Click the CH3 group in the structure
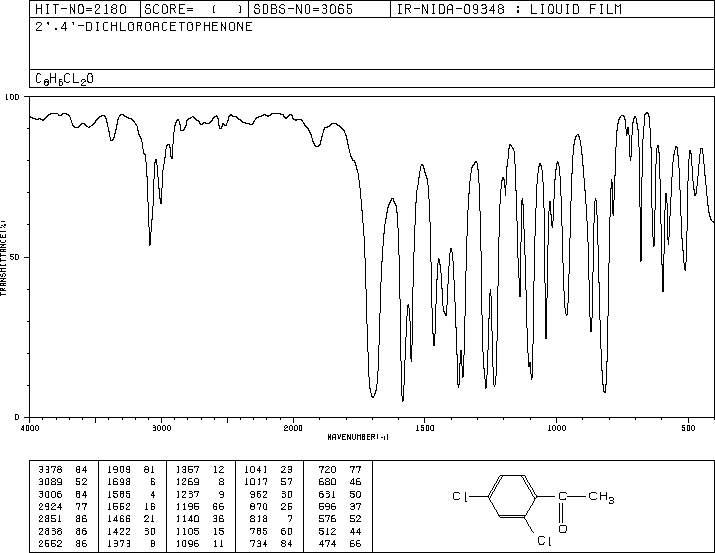Image resolution: width=715 pixels, height=553 pixels. pos(601,497)
